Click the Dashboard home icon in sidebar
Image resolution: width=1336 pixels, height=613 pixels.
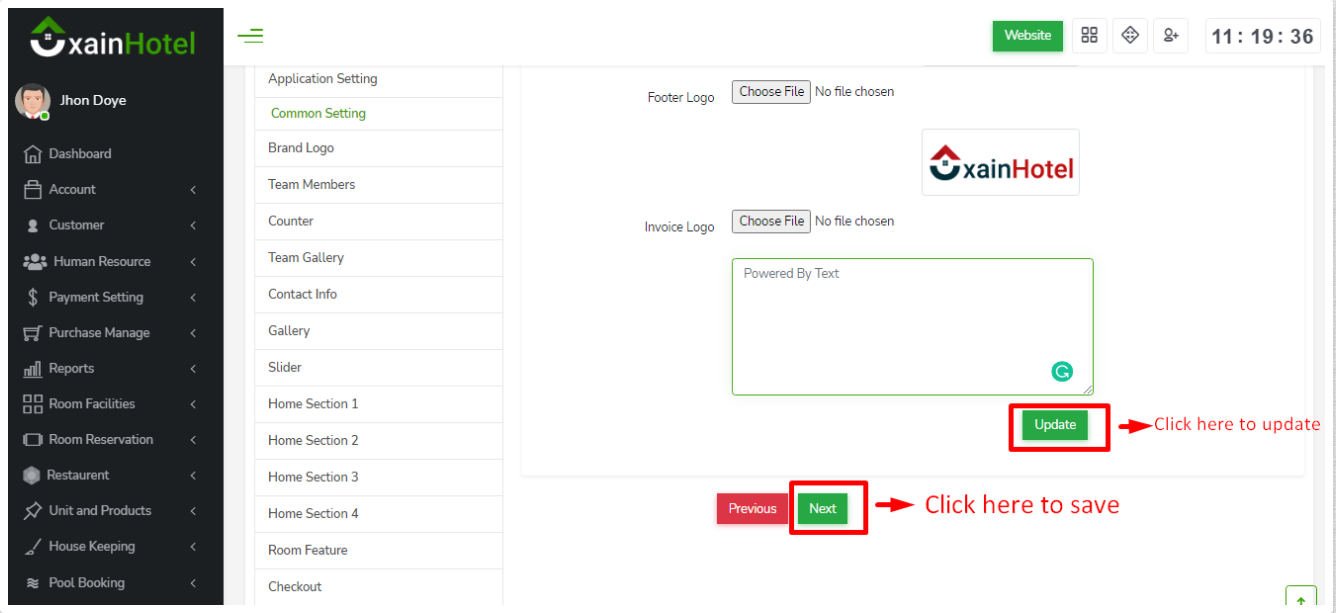32,154
